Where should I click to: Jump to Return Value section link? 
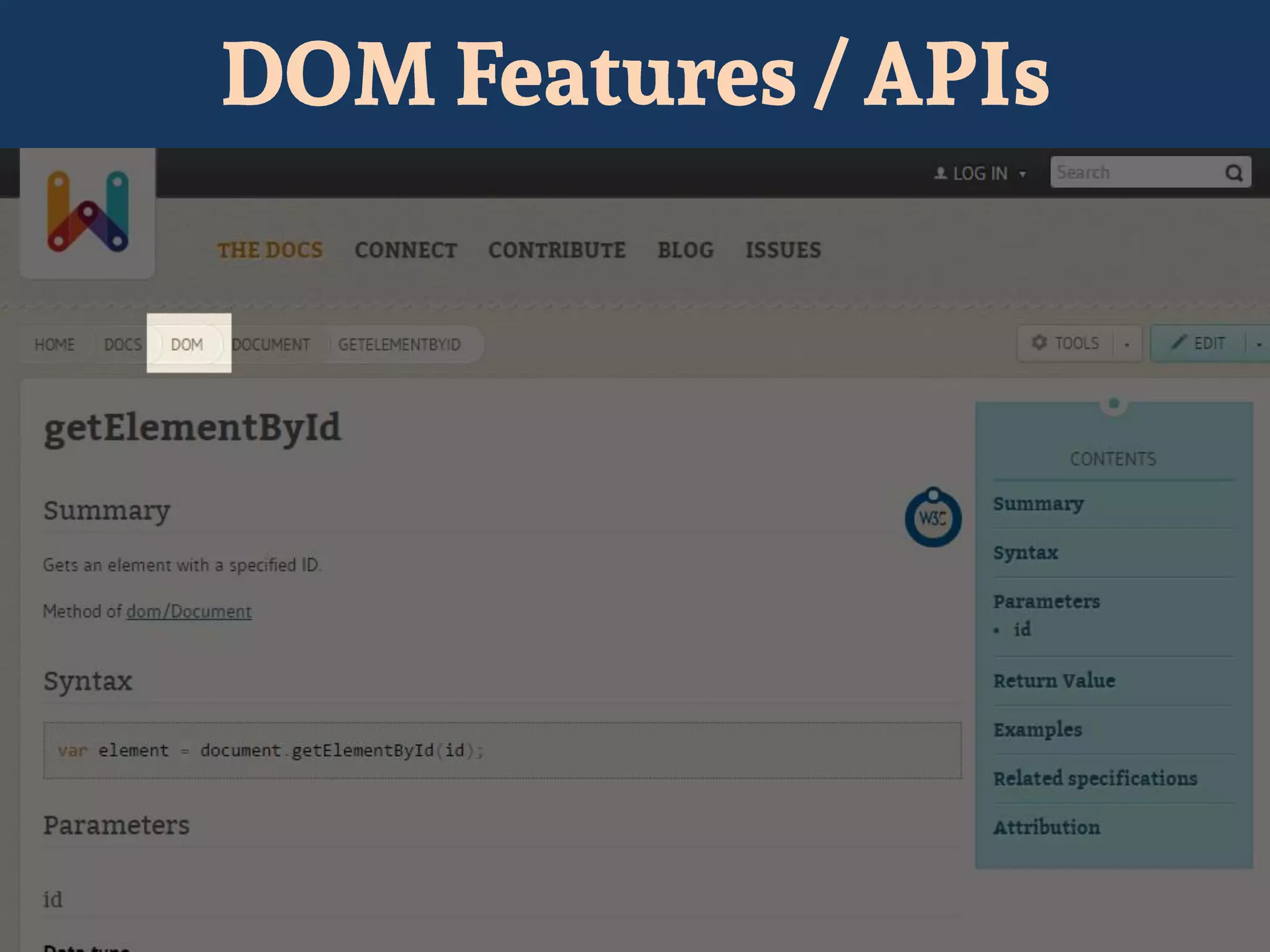pyautogui.click(x=1054, y=681)
